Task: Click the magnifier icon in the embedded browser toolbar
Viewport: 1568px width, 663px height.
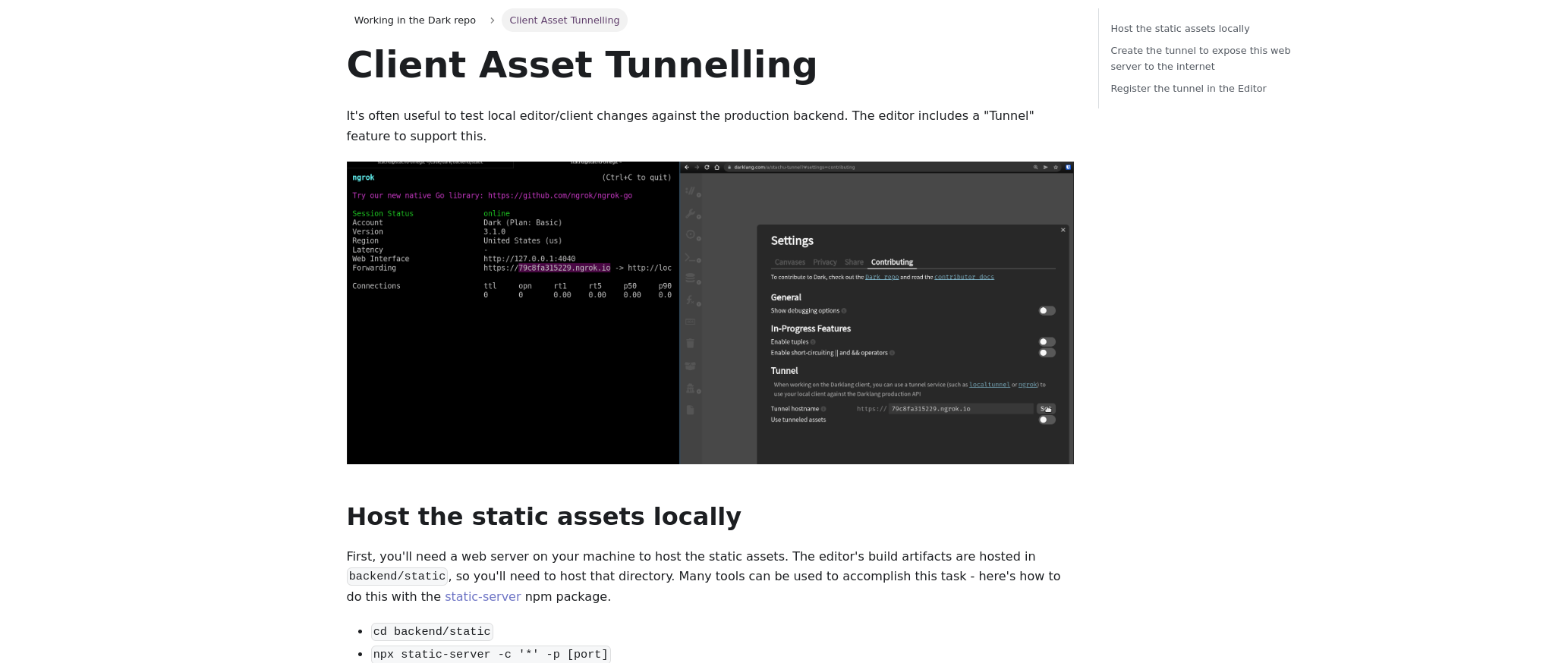Action: click(x=1035, y=167)
